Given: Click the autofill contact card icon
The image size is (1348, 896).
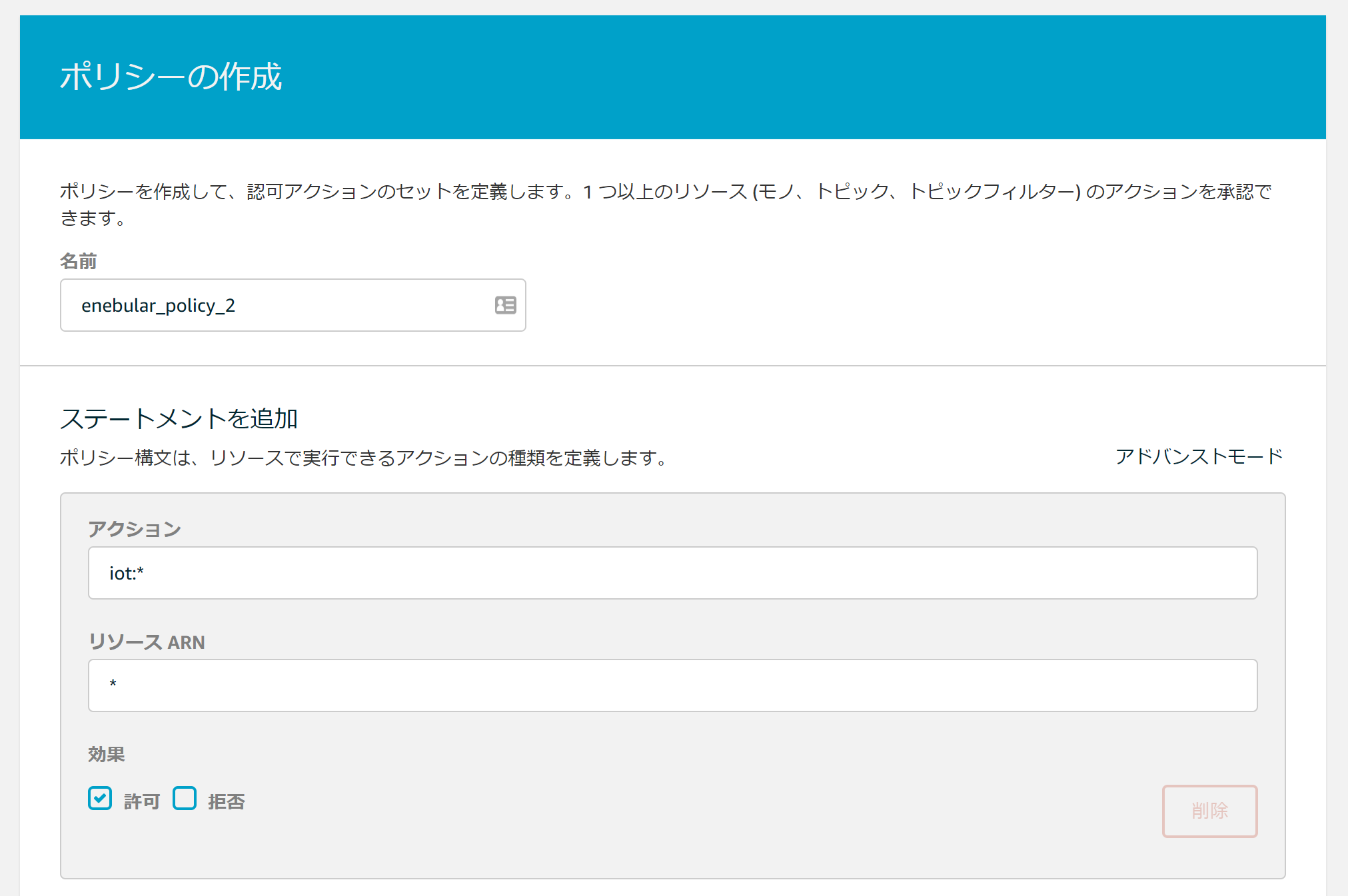Looking at the screenshot, I should click(x=505, y=305).
